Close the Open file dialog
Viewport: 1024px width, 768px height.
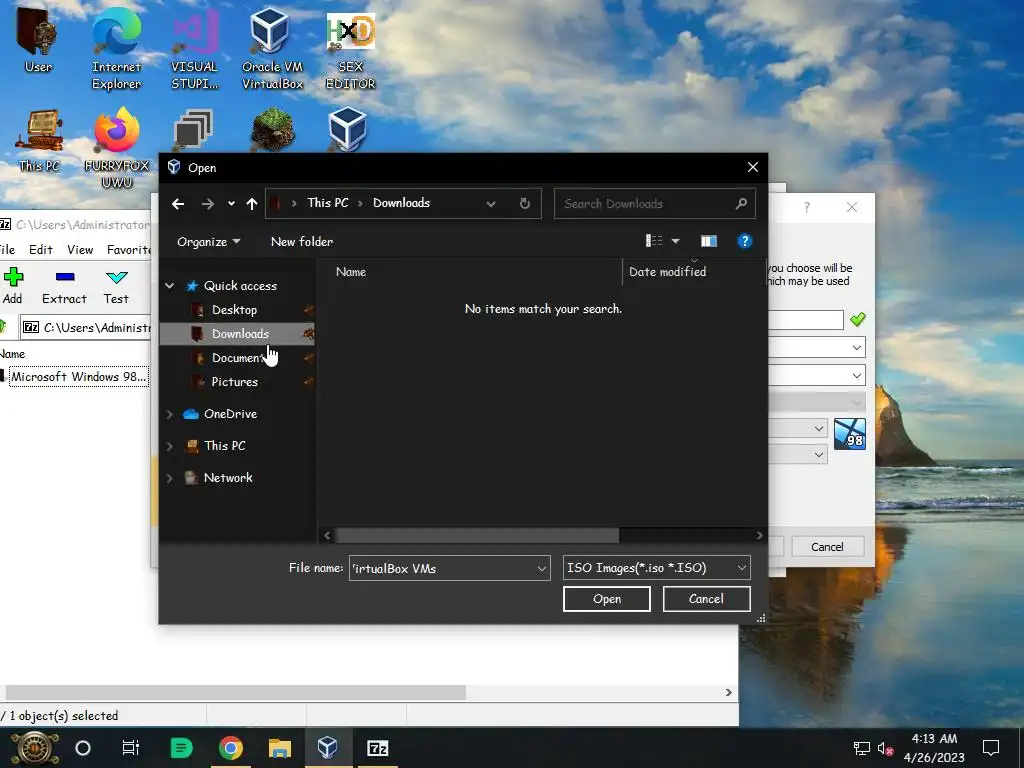point(753,167)
